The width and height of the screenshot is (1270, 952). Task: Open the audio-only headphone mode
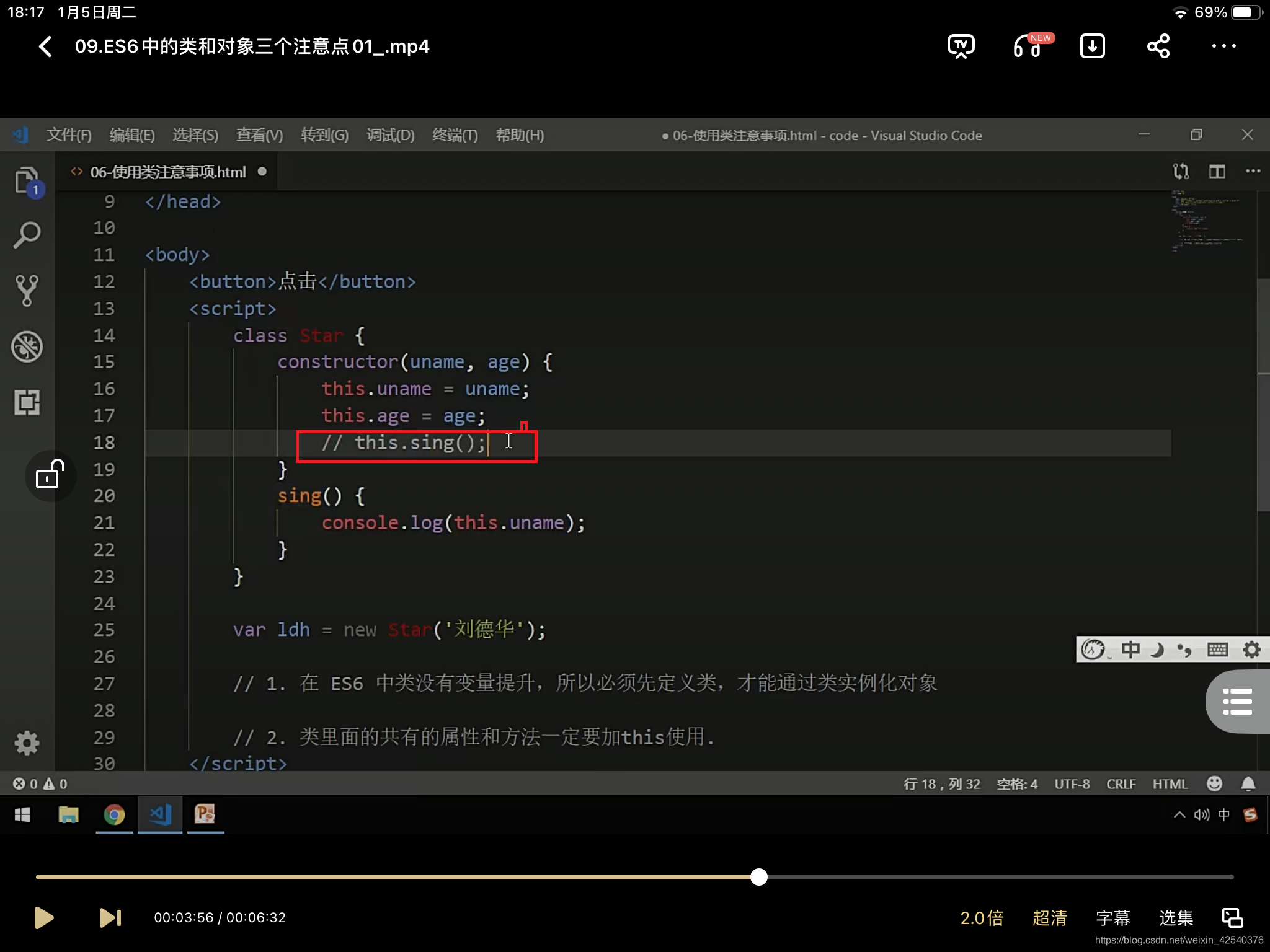(x=1028, y=46)
